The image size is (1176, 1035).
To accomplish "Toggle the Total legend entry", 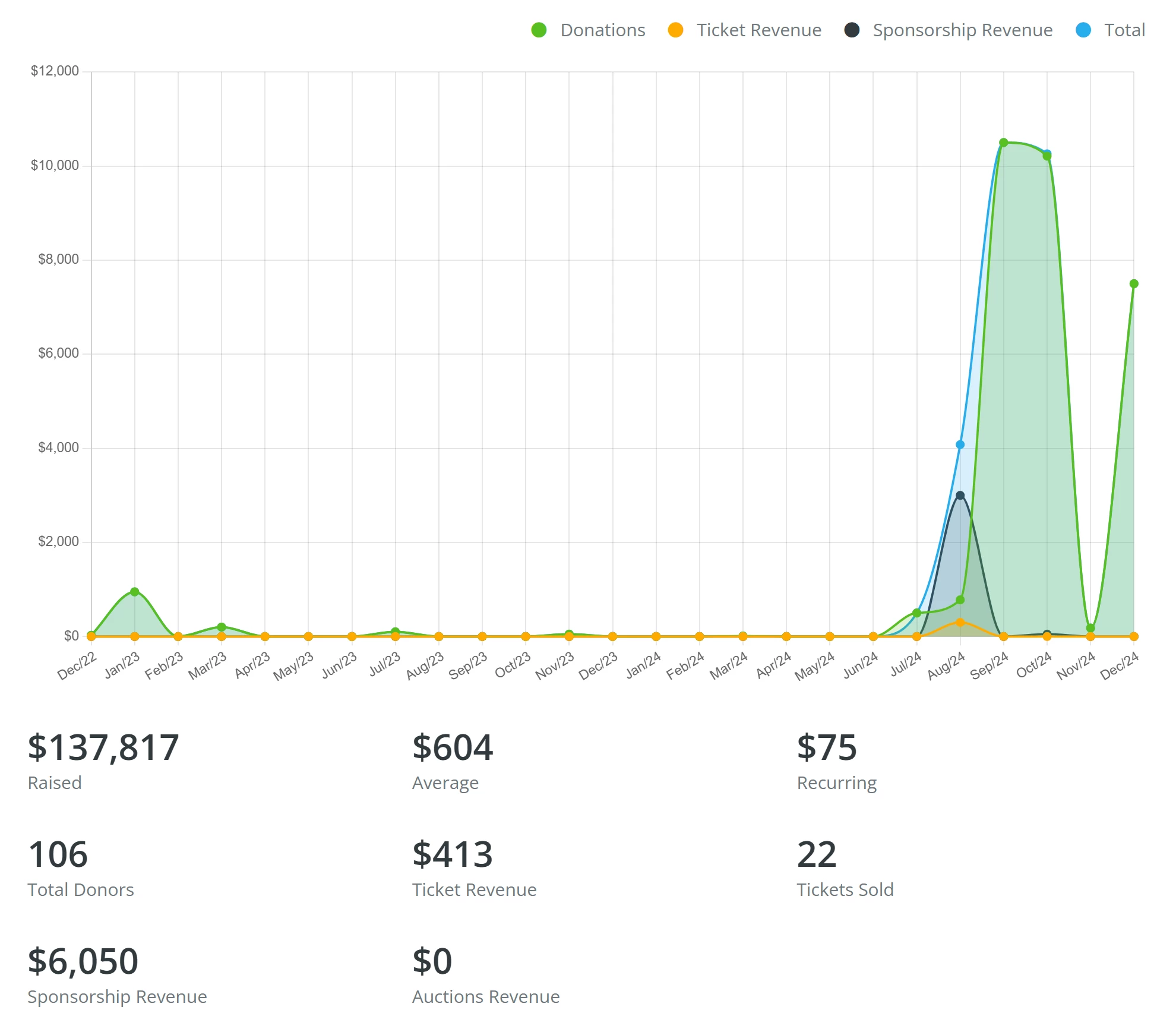I will tap(1124, 30).
